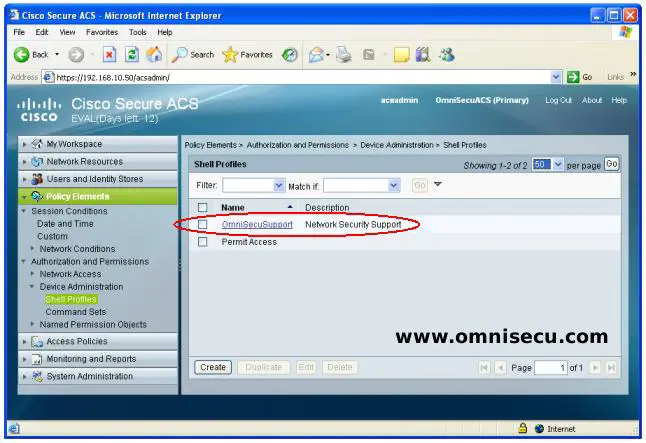
Task: Click the Users and Identity Stores icon
Action: (37, 179)
